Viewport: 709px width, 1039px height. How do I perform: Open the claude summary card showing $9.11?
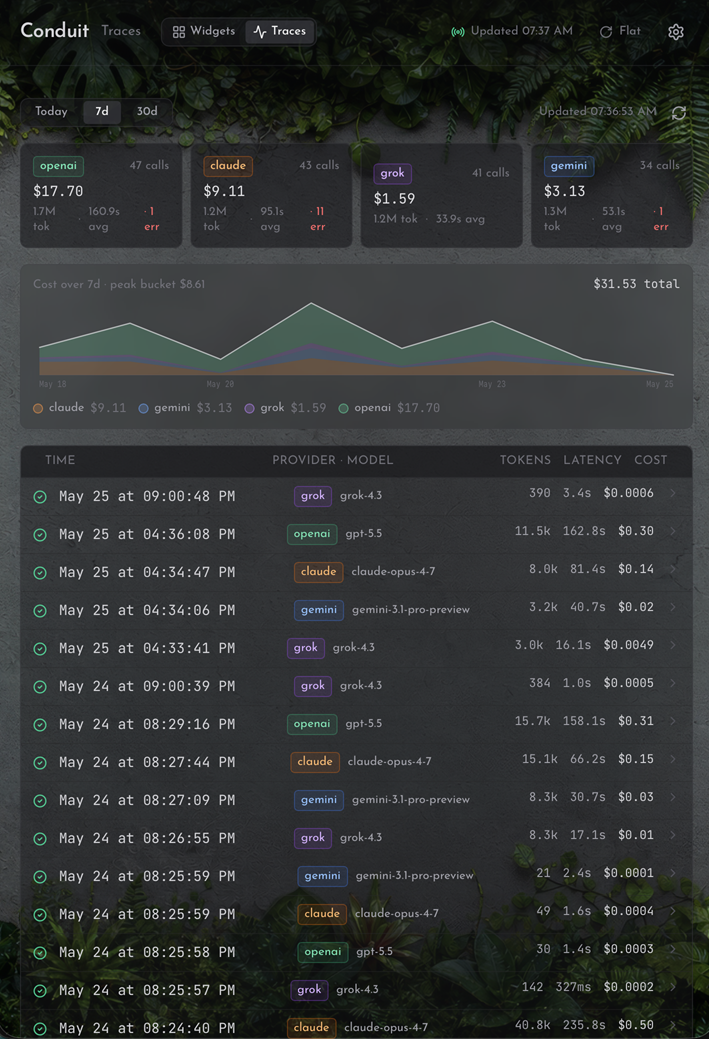tap(271, 195)
